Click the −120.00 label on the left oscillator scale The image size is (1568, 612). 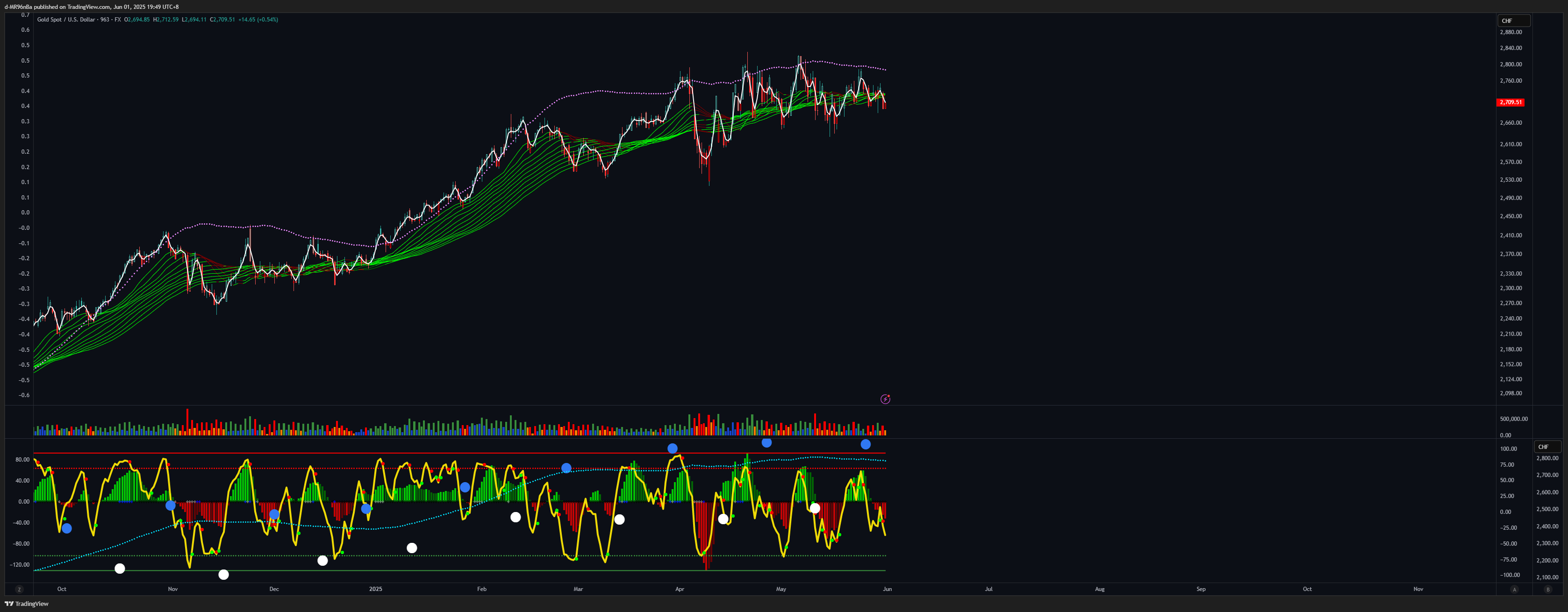point(20,564)
